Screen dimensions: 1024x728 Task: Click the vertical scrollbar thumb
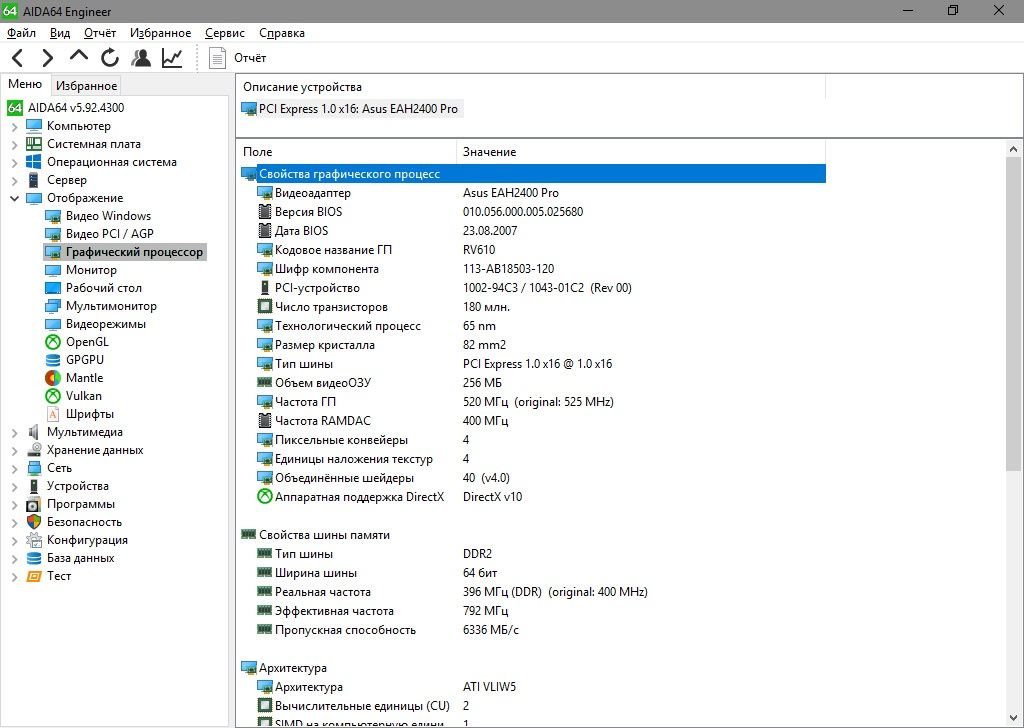coord(1014,313)
